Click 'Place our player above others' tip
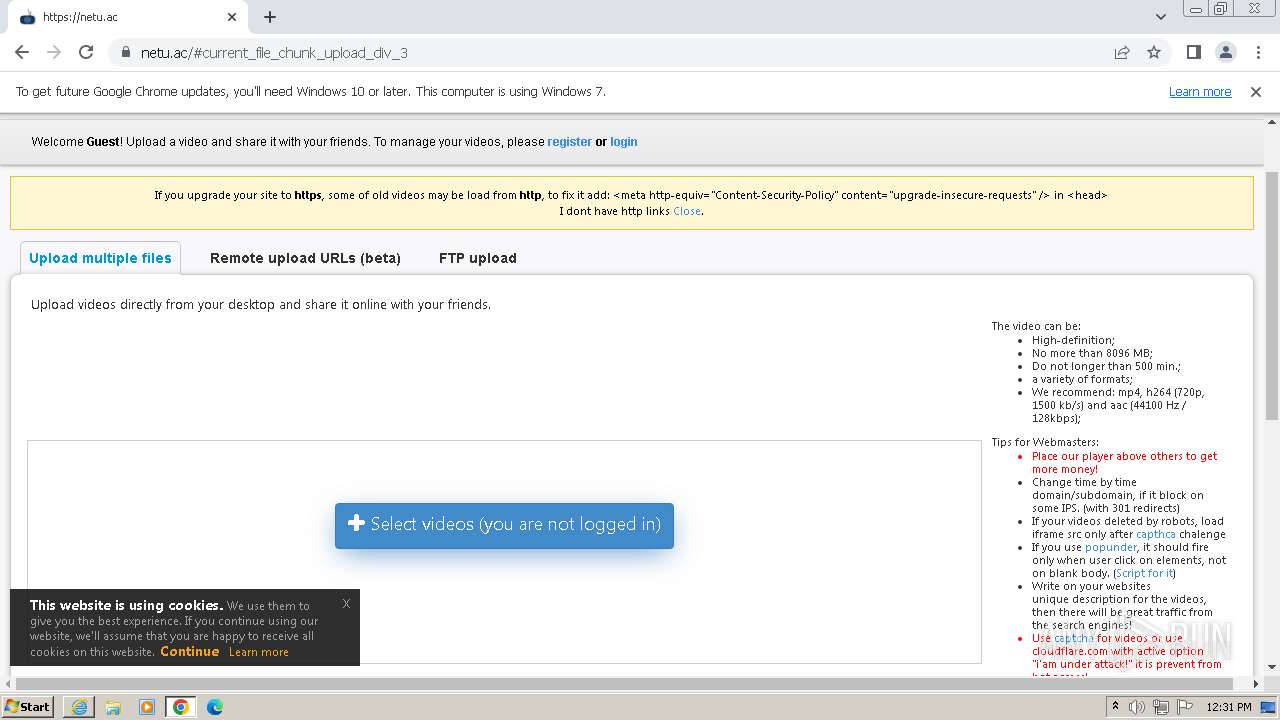Screen dimensions: 1280x720 (x=1124, y=462)
